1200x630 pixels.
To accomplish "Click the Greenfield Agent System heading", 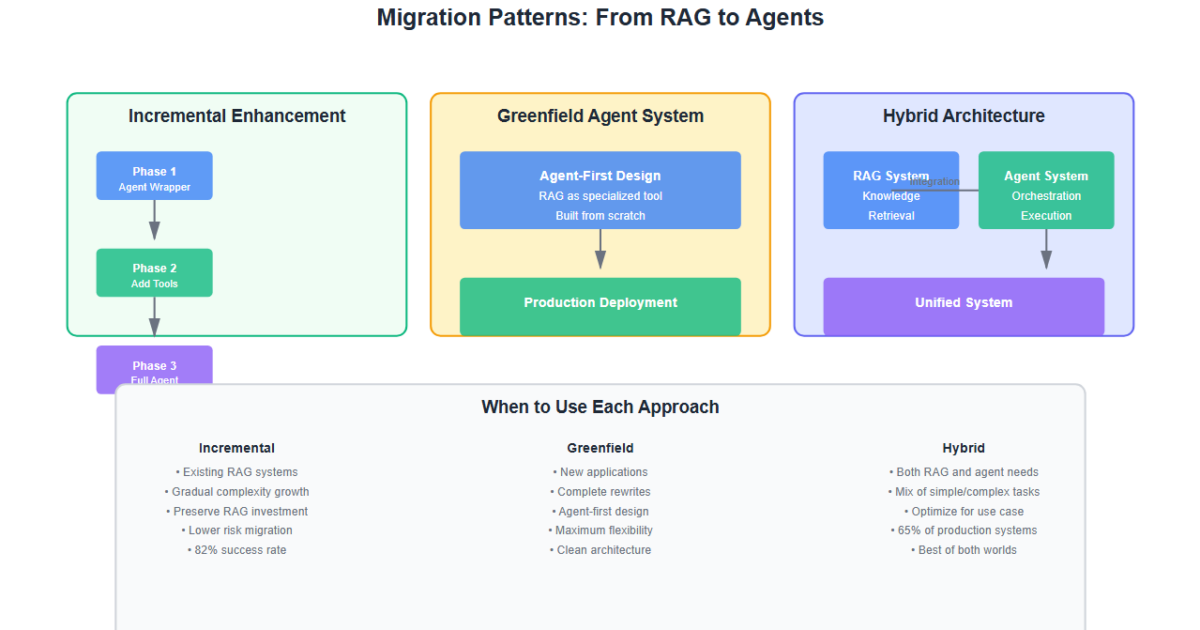I will coord(600,116).
